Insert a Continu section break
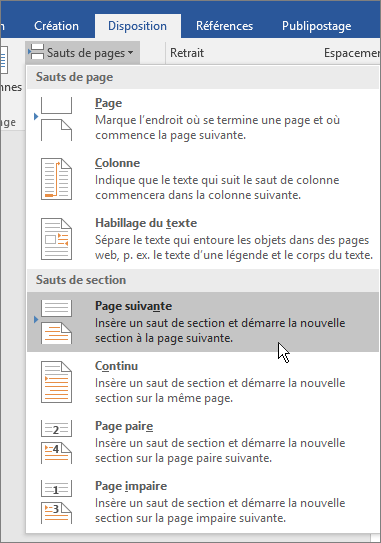 click(x=203, y=382)
